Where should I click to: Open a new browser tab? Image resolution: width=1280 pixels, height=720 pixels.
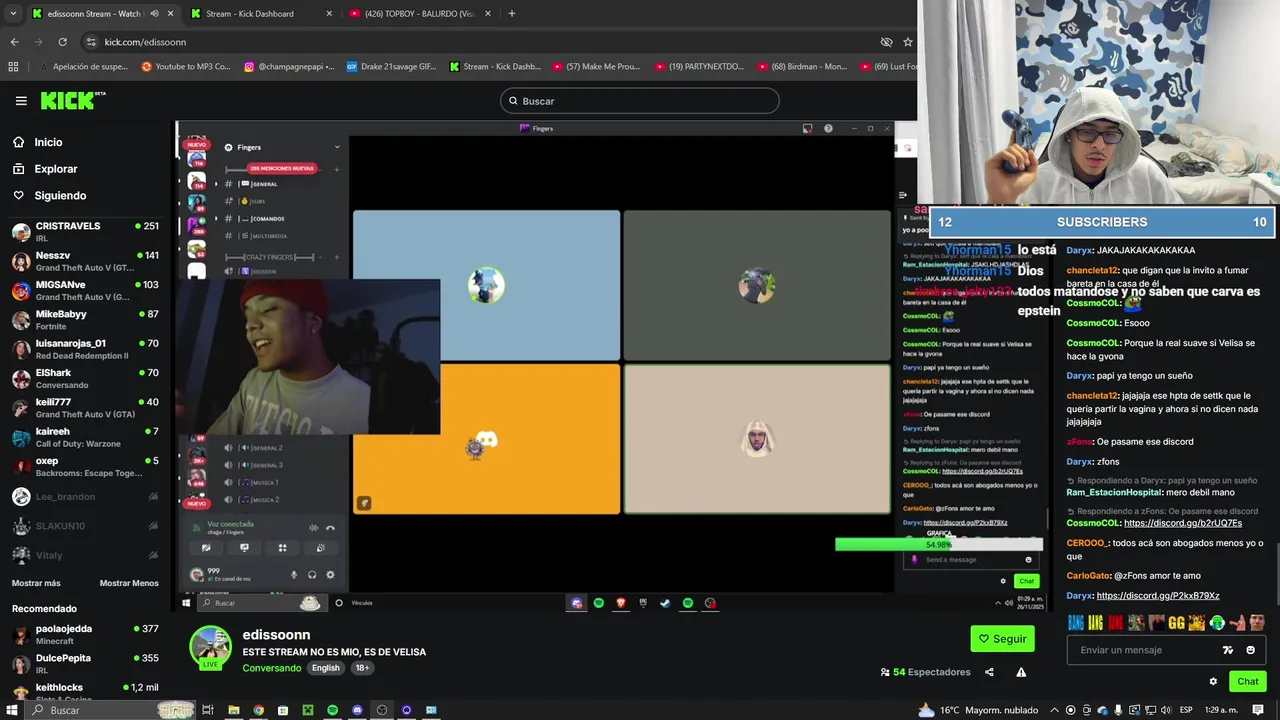pos(512,14)
